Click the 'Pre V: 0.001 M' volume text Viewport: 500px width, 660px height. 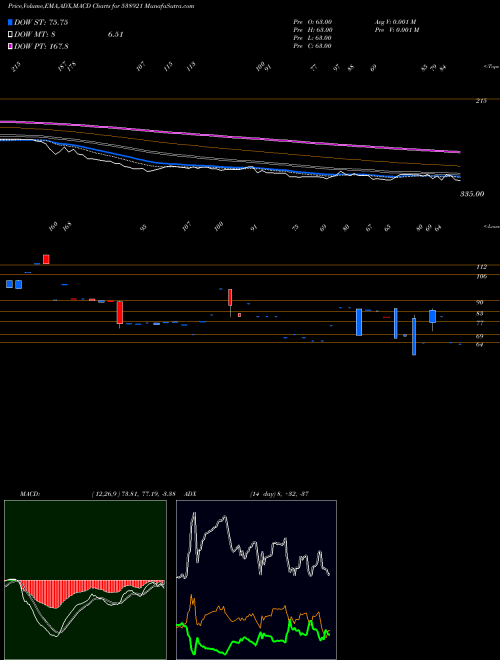tap(397, 30)
